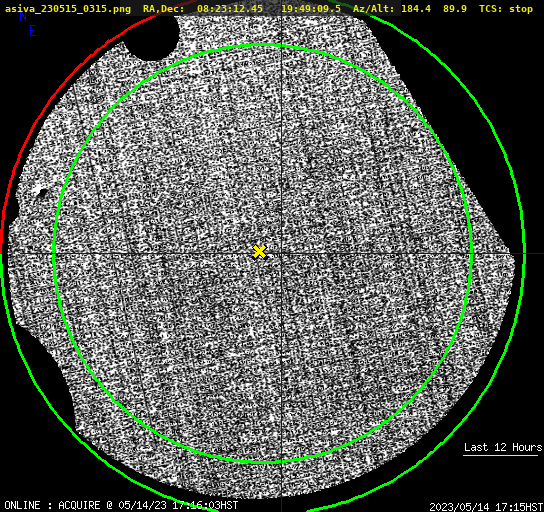Click the blue N north compass label
The height and width of the screenshot is (512, 544).
(x=23, y=16)
